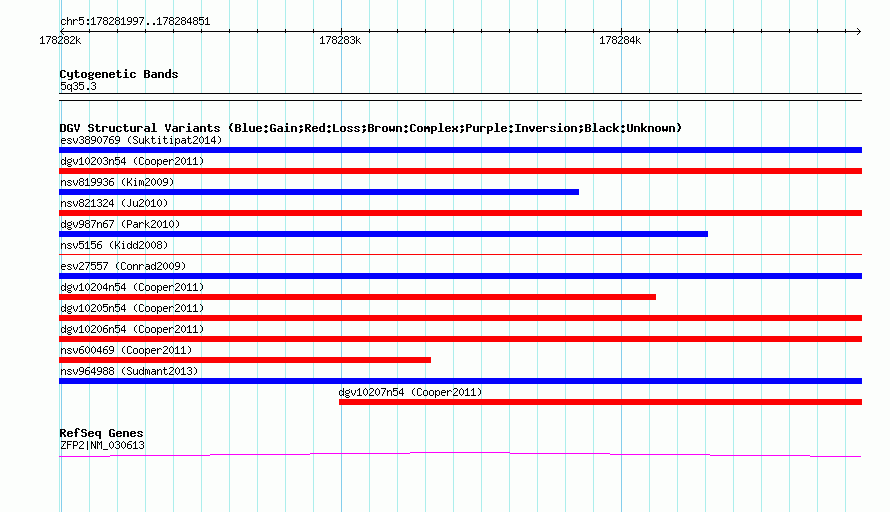Click the Cytogenetic Bands track title
Viewport: 890px width, 512px height.
pyautogui.click(x=119, y=74)
